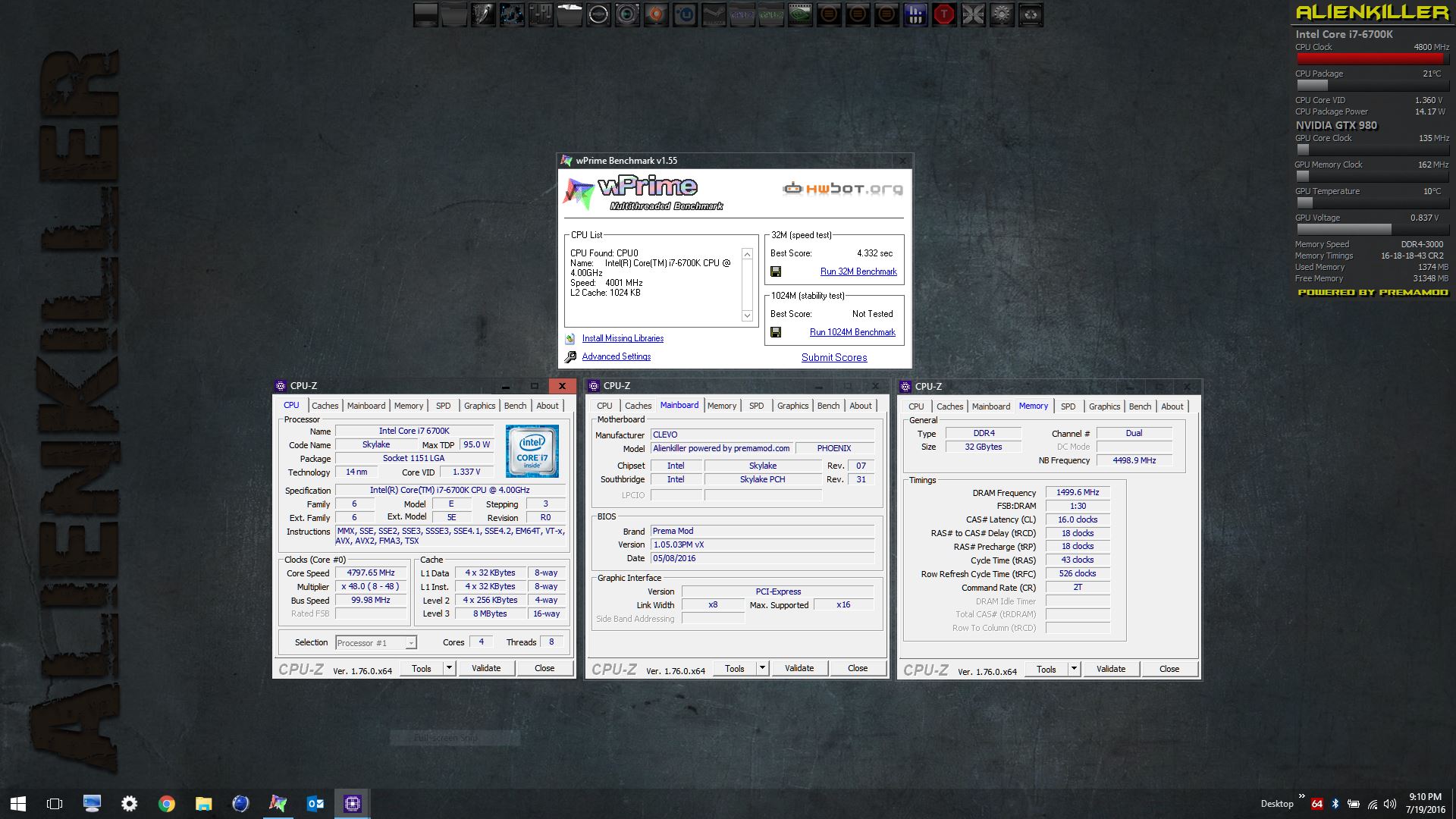Expand the Tools dropdown arrow in the Memory window
This screenshot has width=1456, height=819.
coord(1074,669)
